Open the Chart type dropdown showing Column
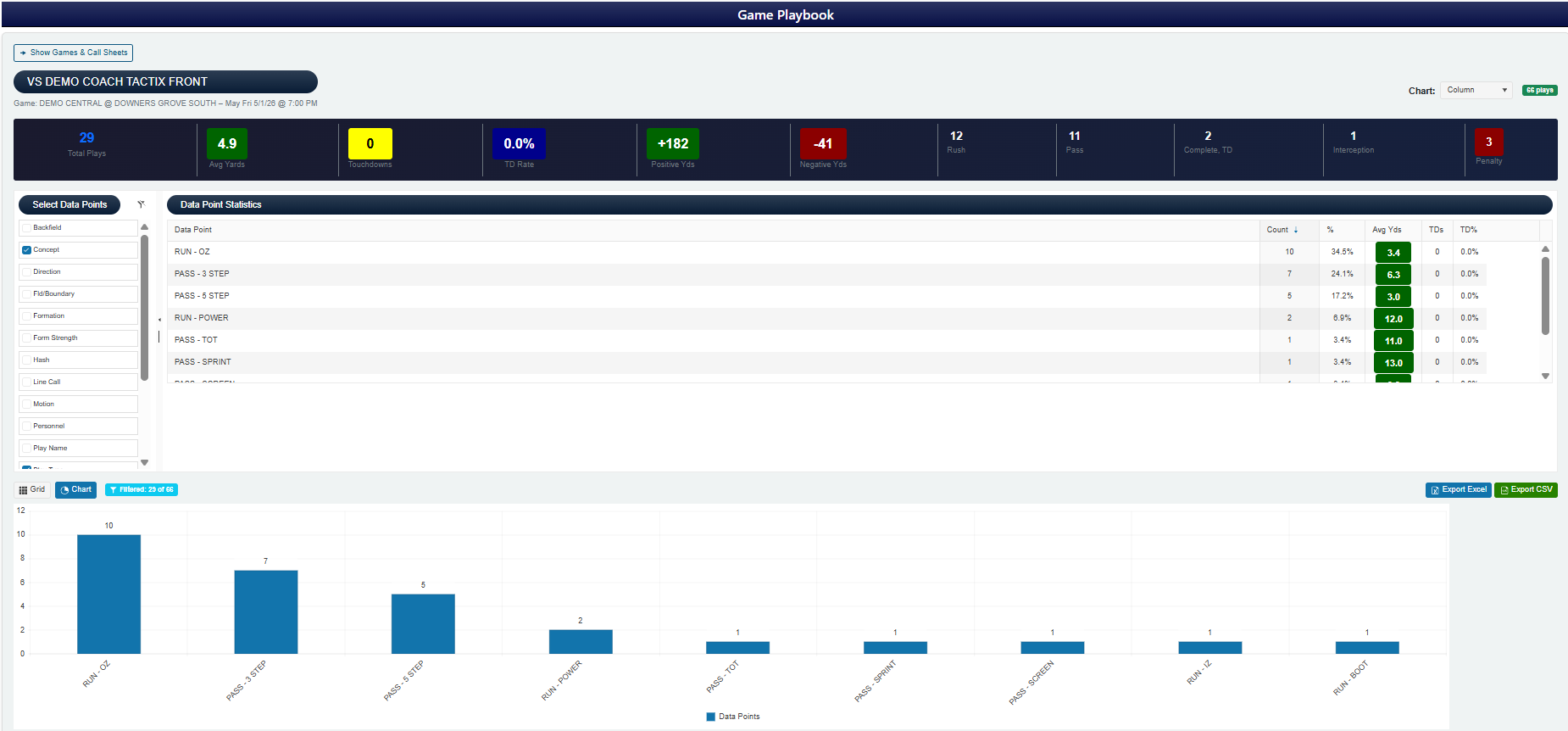 tap(1476, 90)
